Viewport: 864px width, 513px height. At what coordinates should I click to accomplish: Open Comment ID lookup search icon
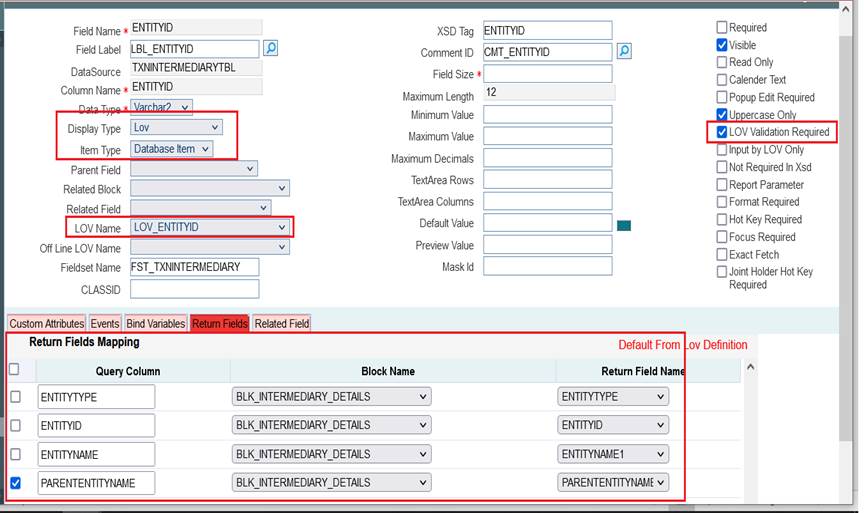[624, 51]
